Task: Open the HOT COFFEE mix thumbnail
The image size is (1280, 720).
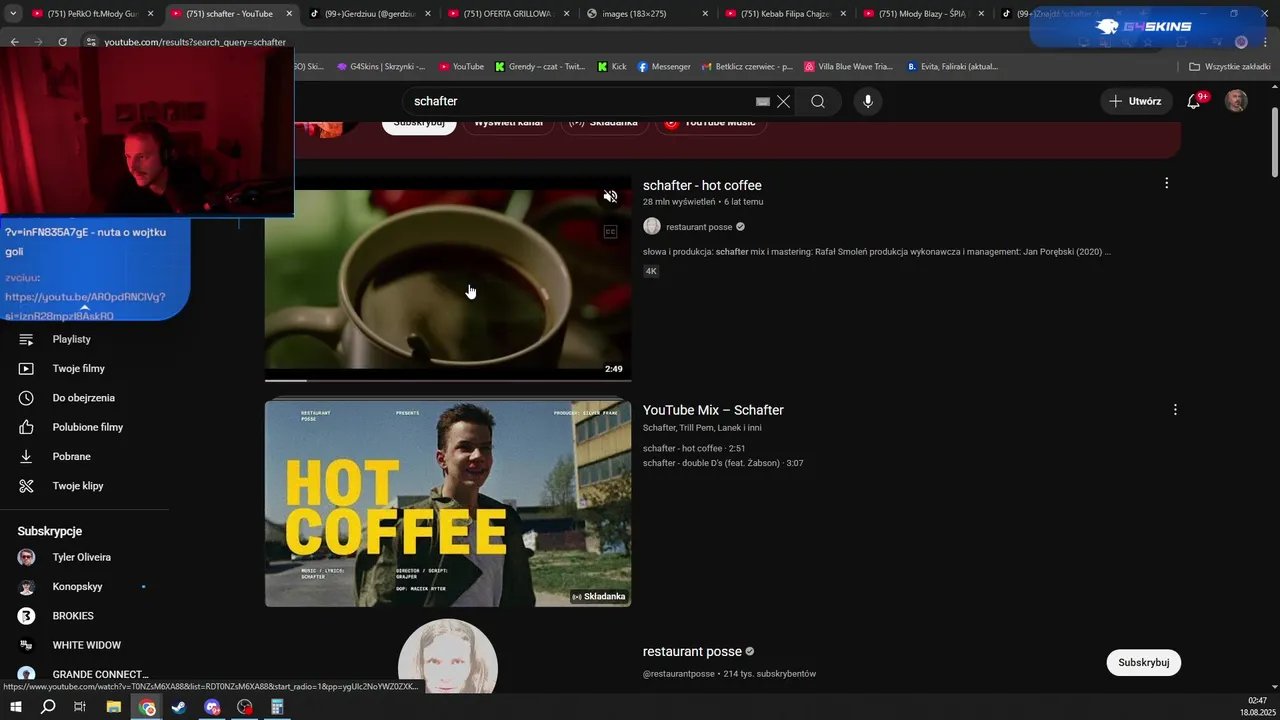Action: (448, 502)
